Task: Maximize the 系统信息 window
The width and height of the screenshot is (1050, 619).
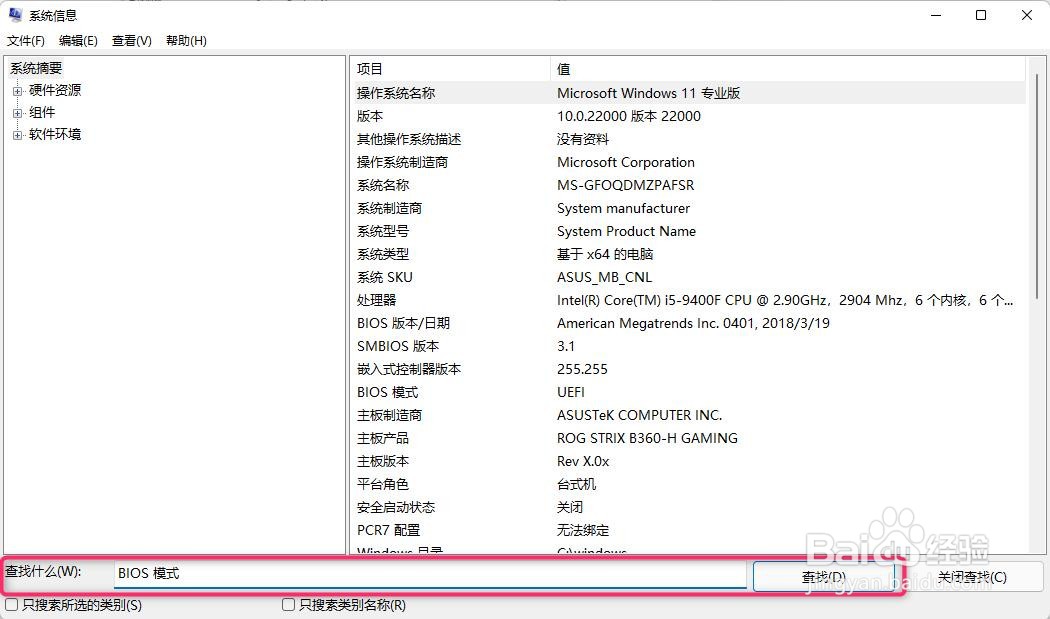Action: 981,15
